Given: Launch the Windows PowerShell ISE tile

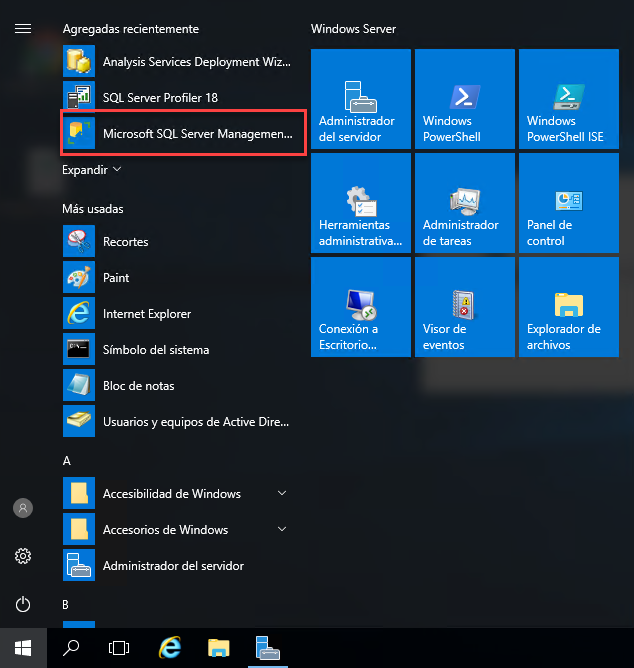Looking at the screenshot, I should click(x=569, y=99).
